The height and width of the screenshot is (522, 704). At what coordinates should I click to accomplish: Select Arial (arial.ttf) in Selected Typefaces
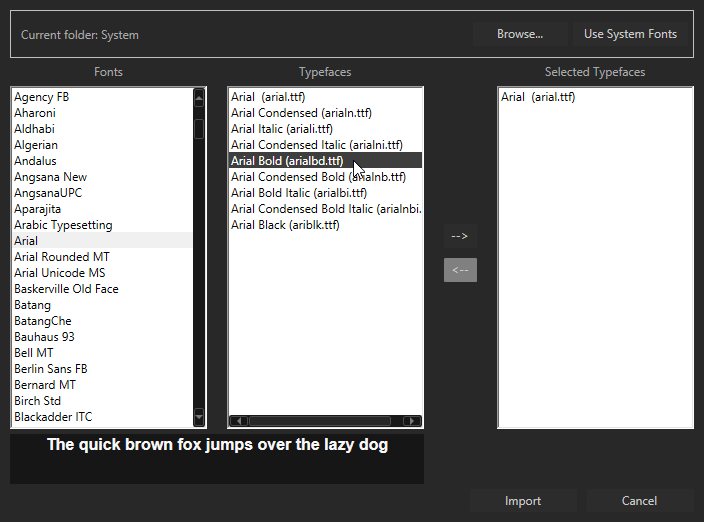point(538,97)
